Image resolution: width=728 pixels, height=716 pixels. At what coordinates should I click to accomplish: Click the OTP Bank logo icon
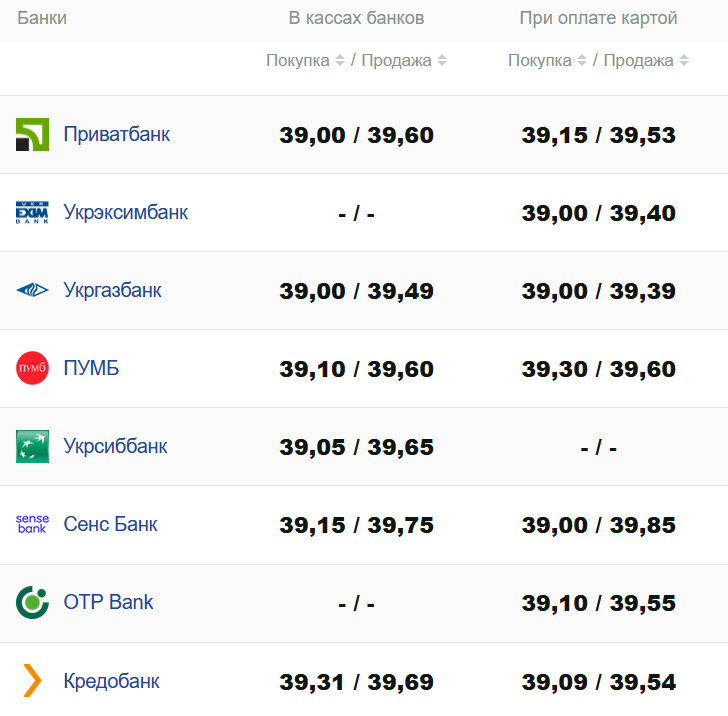coord(32,602)
